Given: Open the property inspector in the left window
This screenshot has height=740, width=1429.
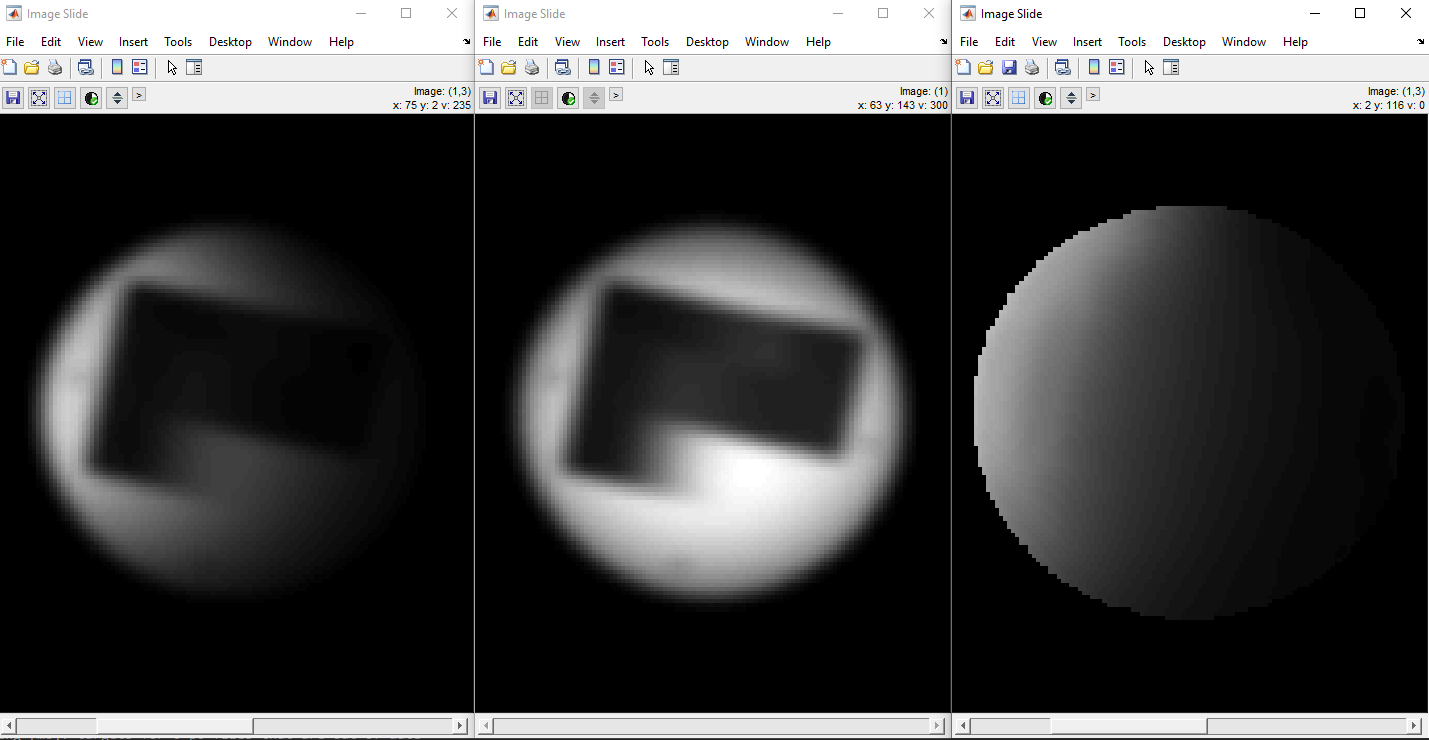Looking at the screenshot, I should point(194,67).
